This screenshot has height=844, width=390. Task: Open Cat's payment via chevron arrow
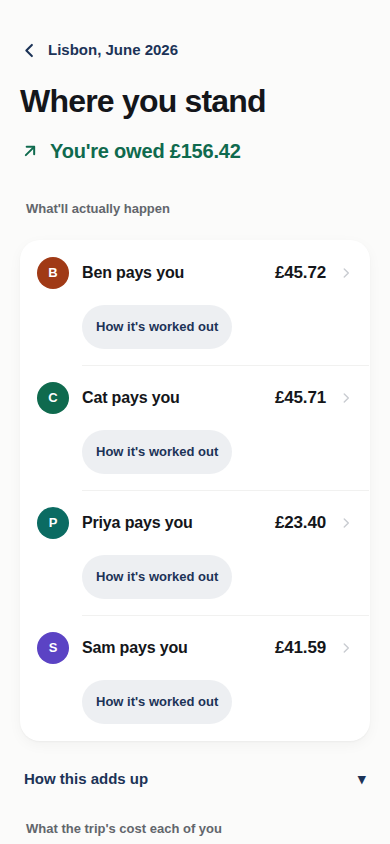click(x=346, y=398)
